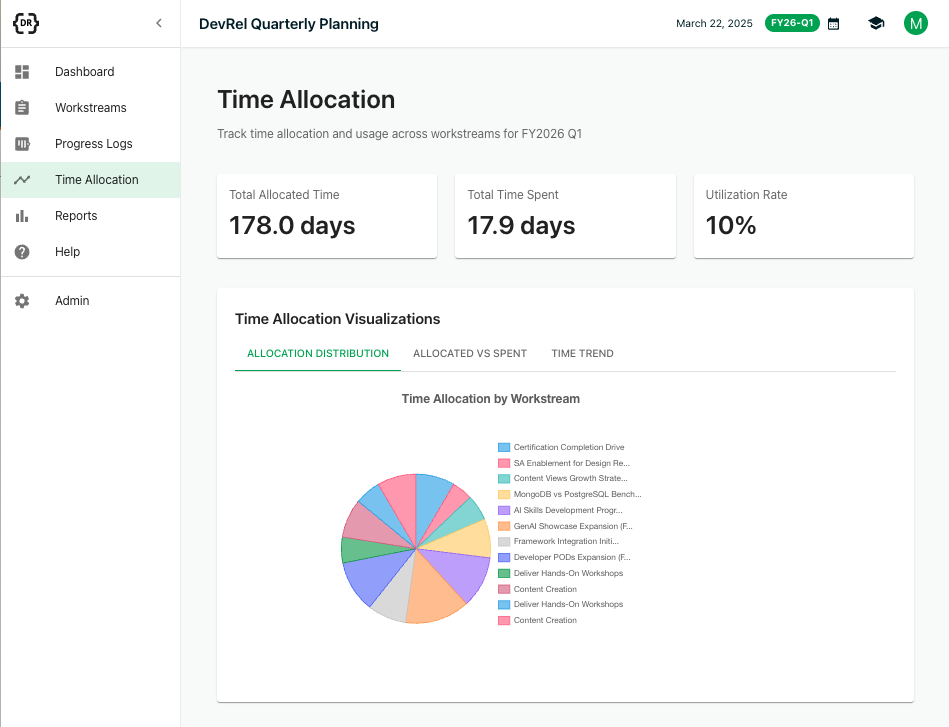Image resolution: width=949 pixels, height=727 pixels.
Task: Open the Help question mark icon
Action: 22,252
